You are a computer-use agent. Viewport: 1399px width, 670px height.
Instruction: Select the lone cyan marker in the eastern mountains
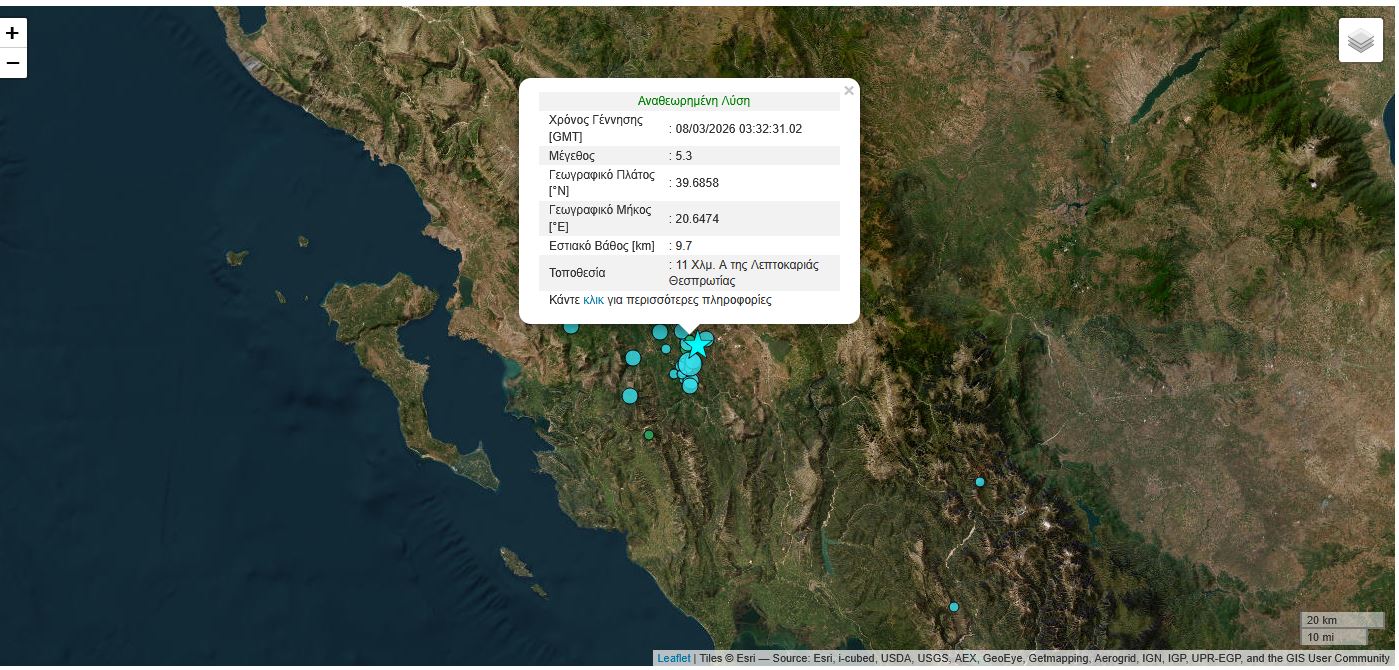coord(980,482)
